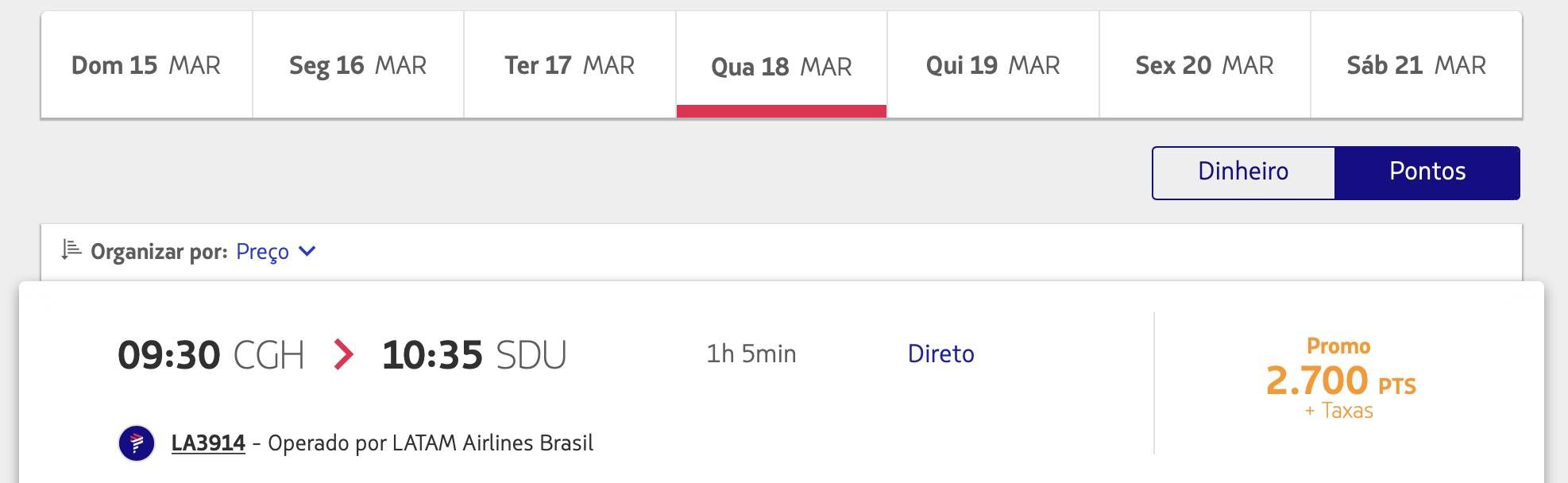Viewport: 1568px width, 483px height.
Task: Choose the Ter 17 MAR date tab
Action: (570, 65)
